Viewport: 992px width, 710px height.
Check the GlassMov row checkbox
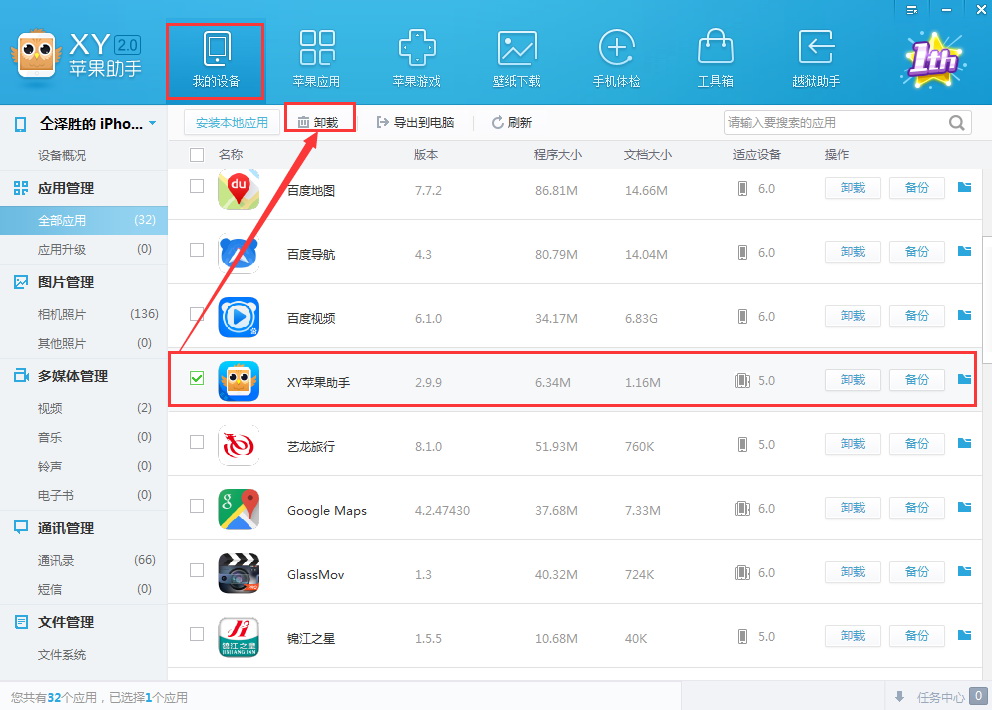(197, 570)
